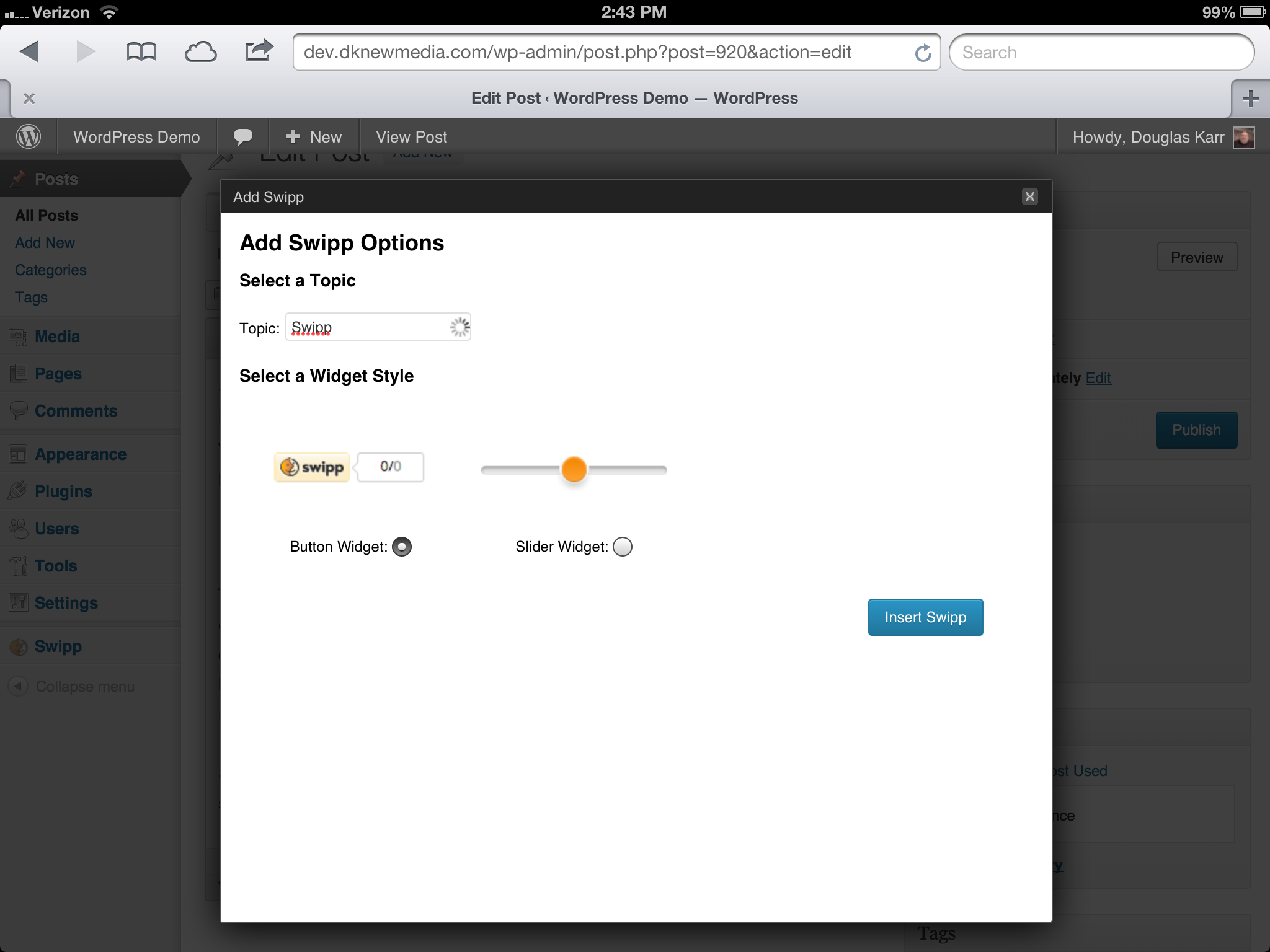Open Tags in the Posts submenu
1270x952 pixels.
tap(31, 297)
